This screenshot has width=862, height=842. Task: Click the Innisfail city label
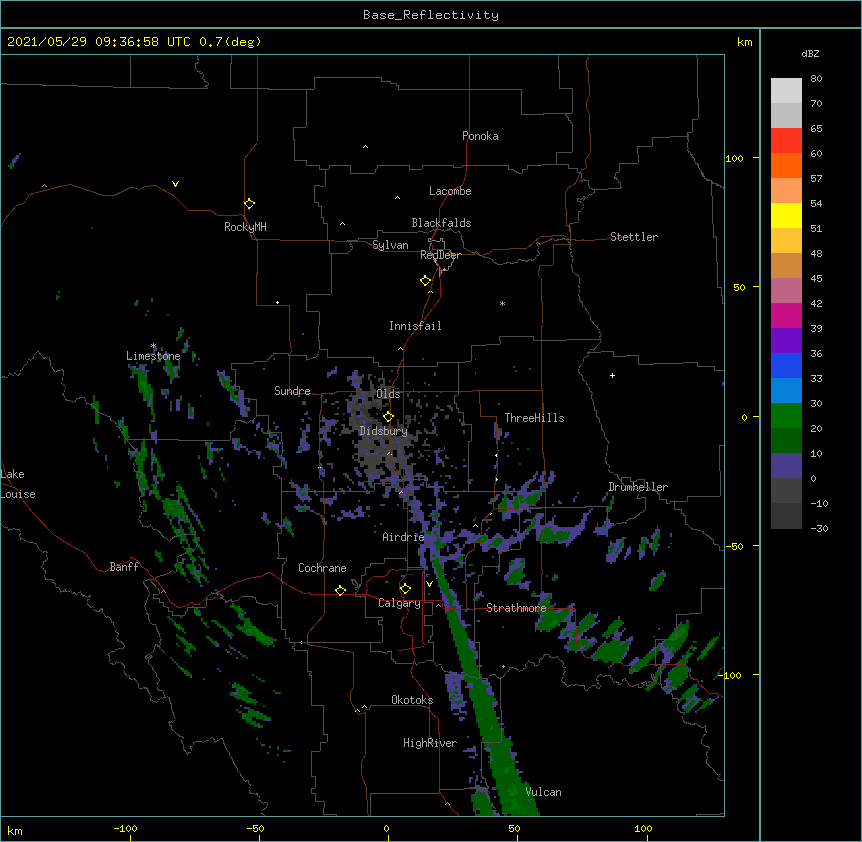415,326
